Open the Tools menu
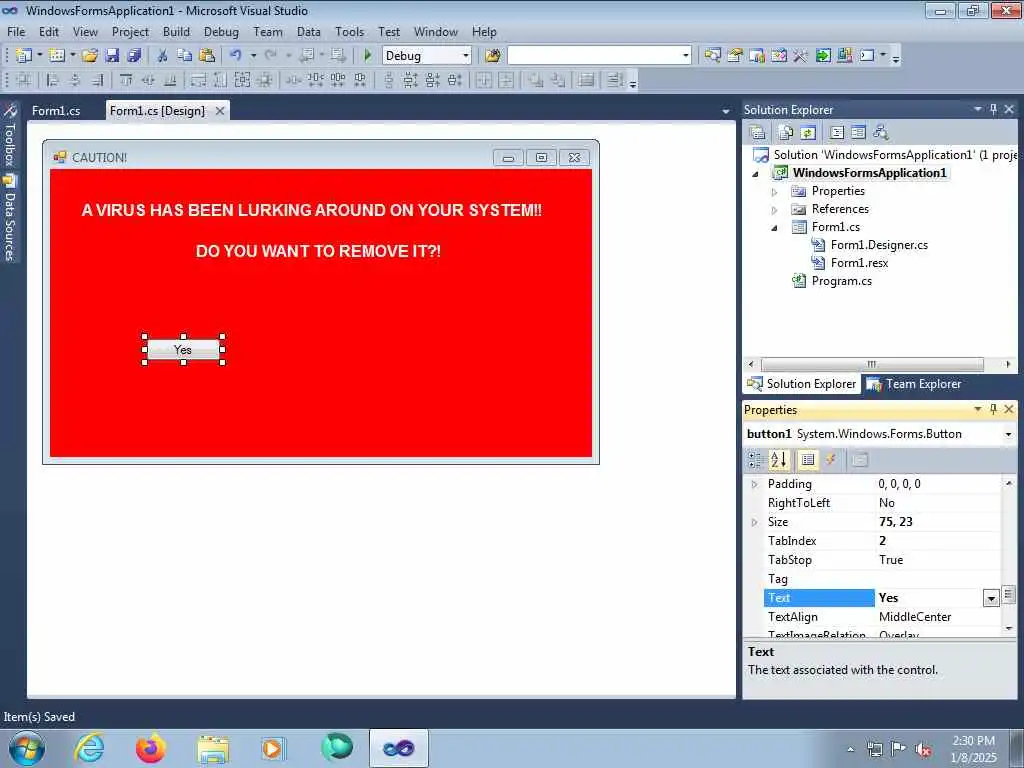This screenshot has width=1024, height=768. (x=349, y=31)
